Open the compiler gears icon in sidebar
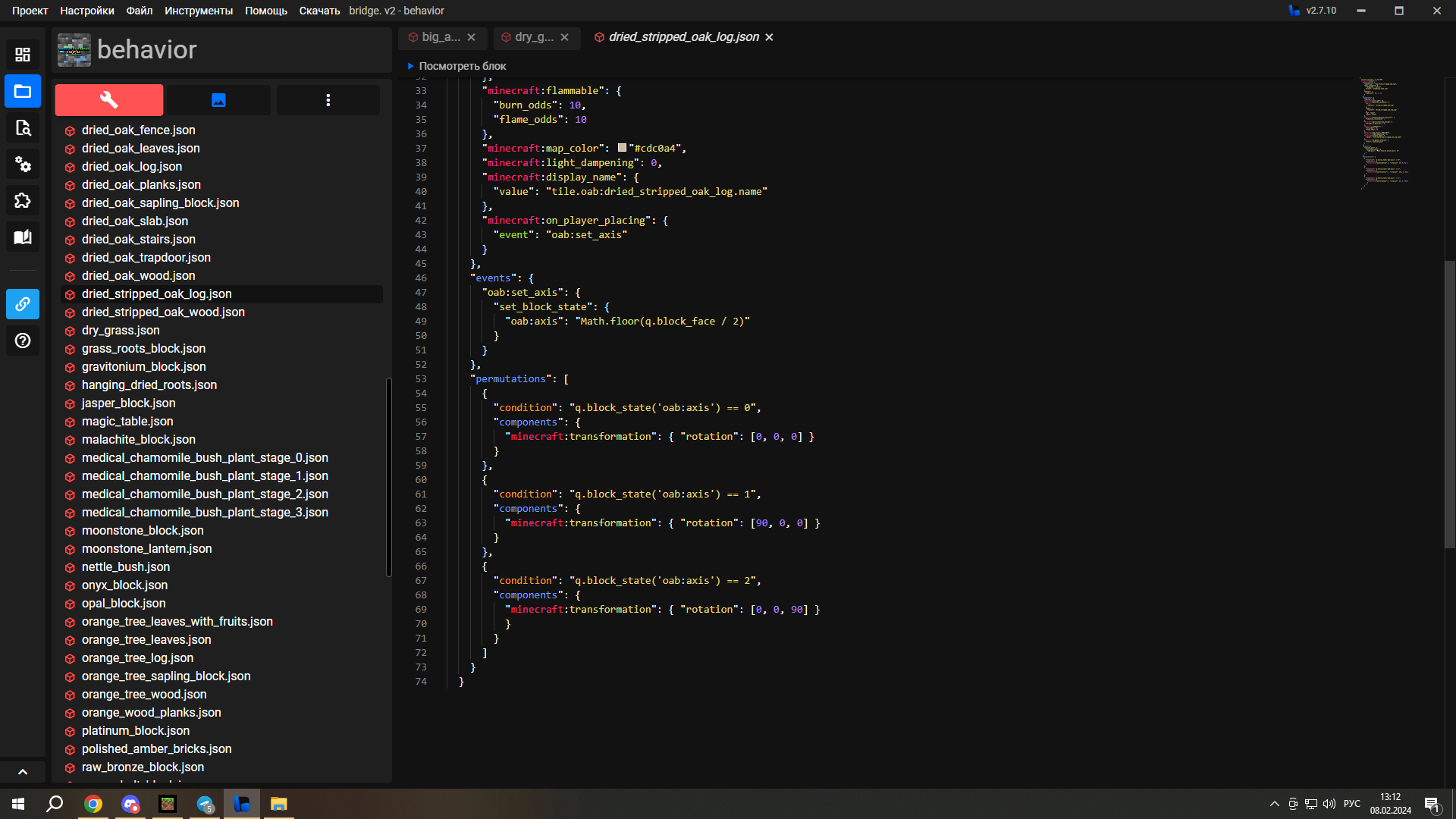This screenshot has width=1456, height=819. point(23,164)
